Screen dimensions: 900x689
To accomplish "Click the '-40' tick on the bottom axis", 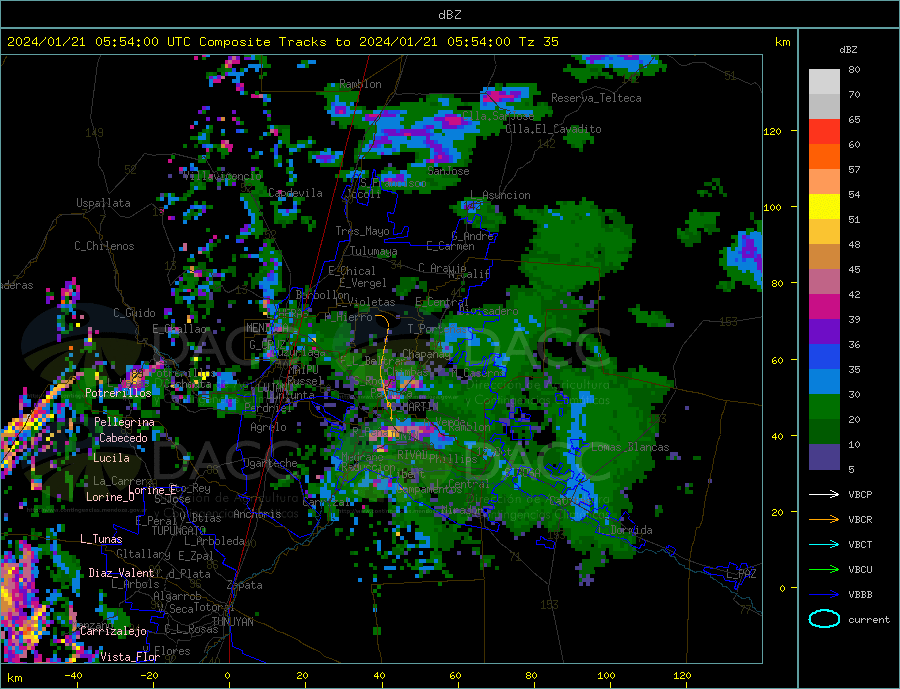I will (73, 676).
